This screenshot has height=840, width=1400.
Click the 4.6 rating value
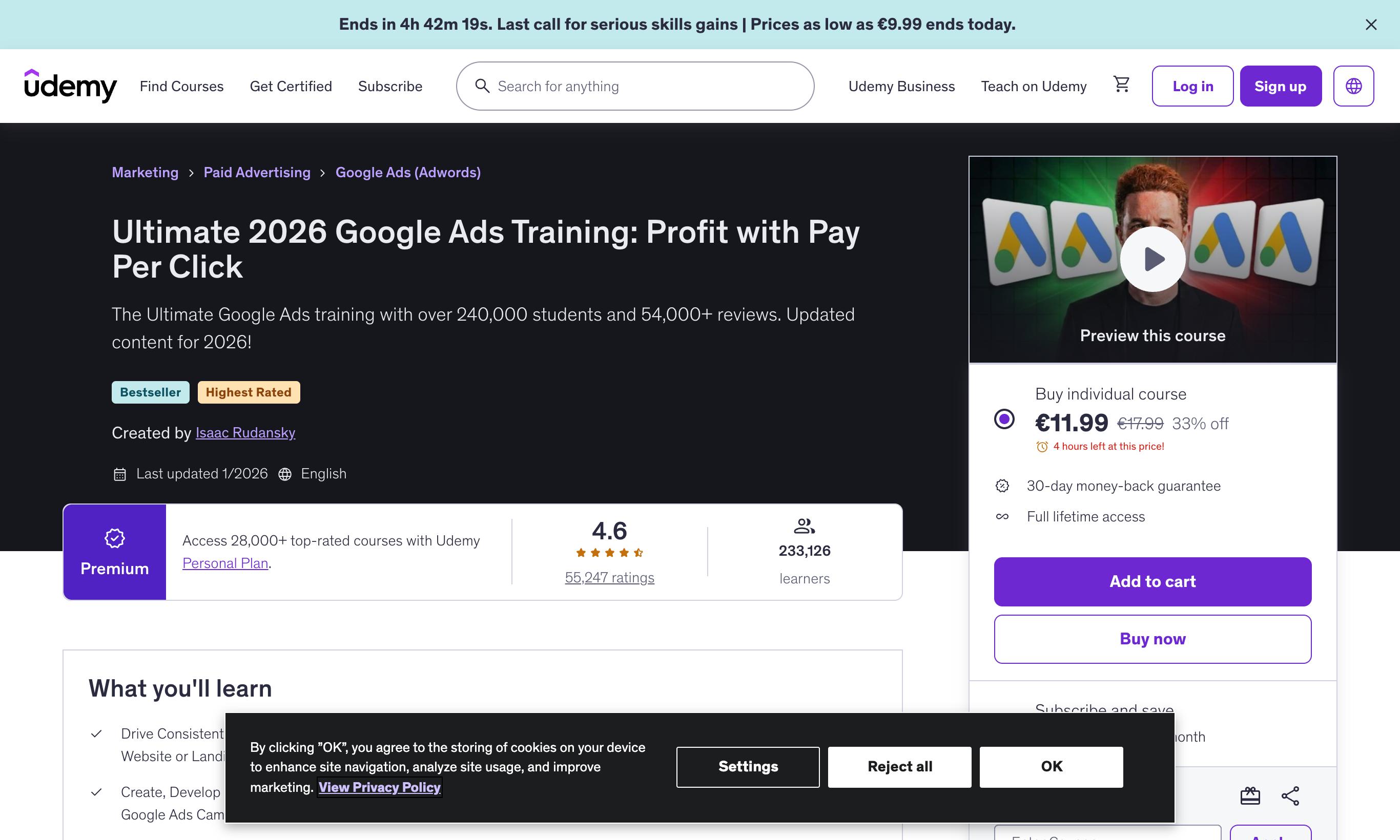pyautogui.click(x=609, y=531)
